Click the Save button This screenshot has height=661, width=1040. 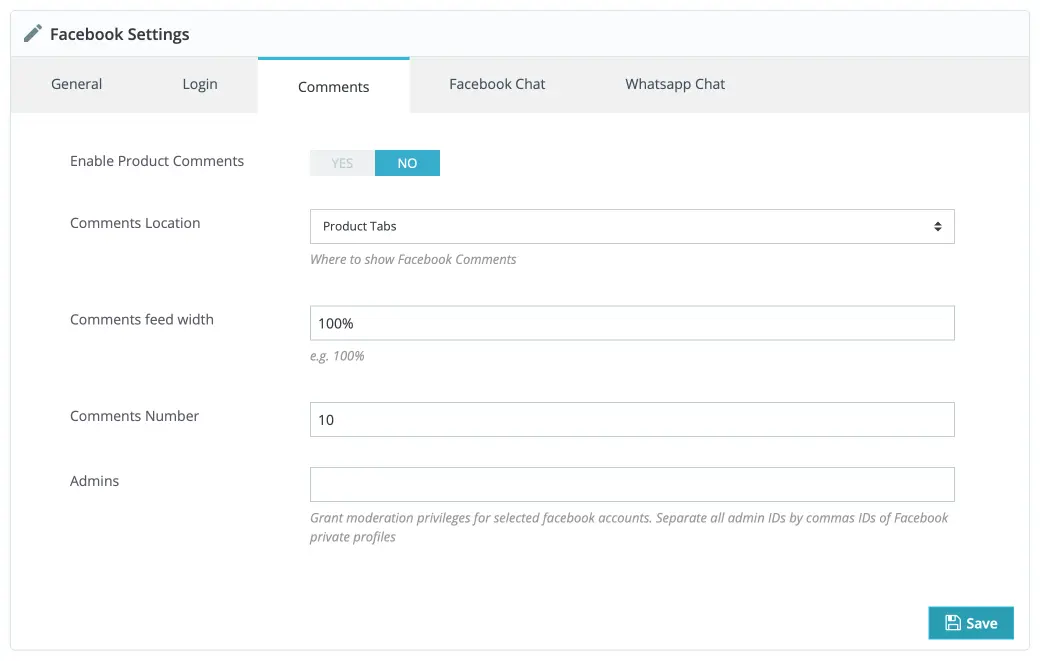pyautogui.click(x=971, y=623)
